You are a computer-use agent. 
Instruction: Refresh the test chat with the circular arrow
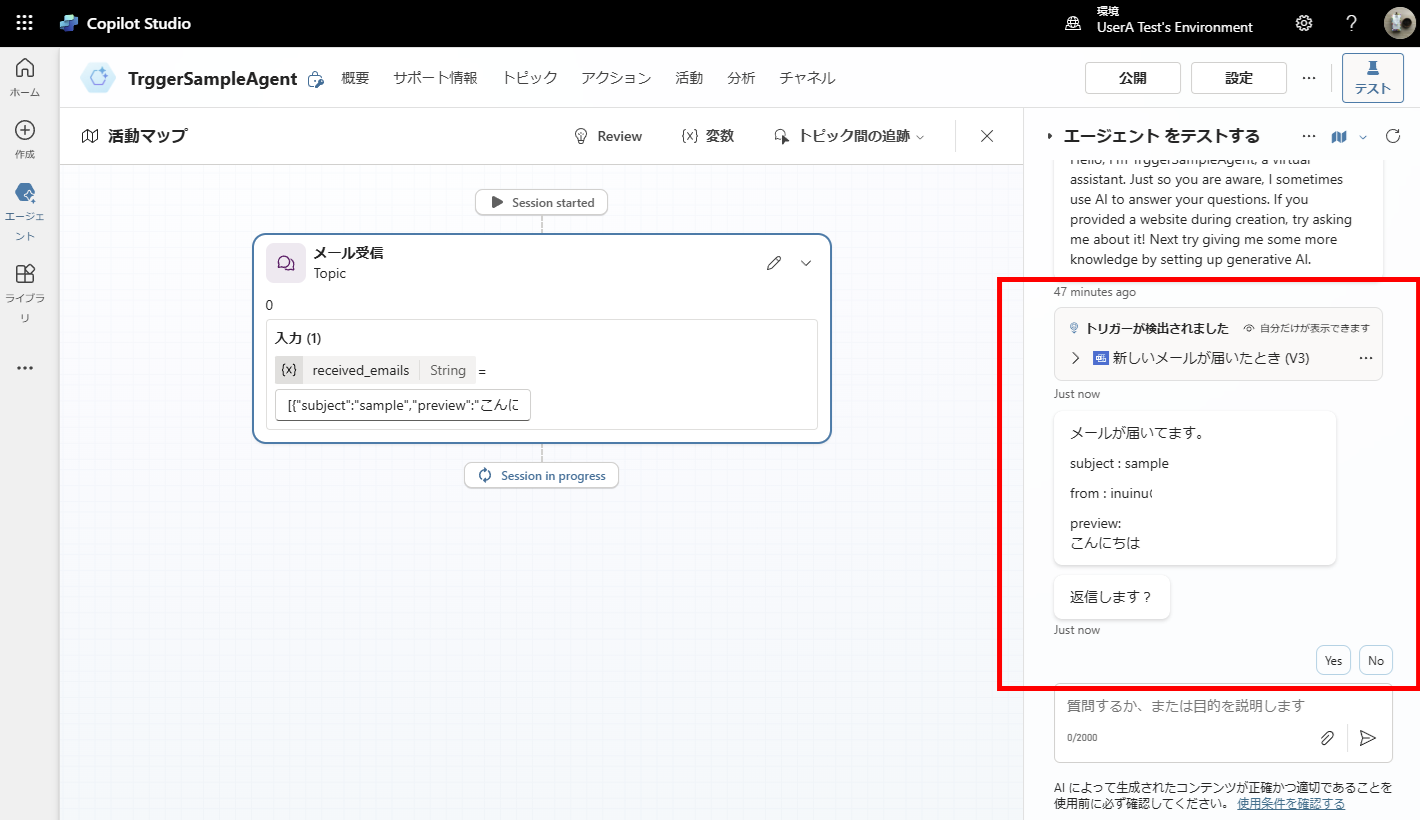pos(1393,136)
